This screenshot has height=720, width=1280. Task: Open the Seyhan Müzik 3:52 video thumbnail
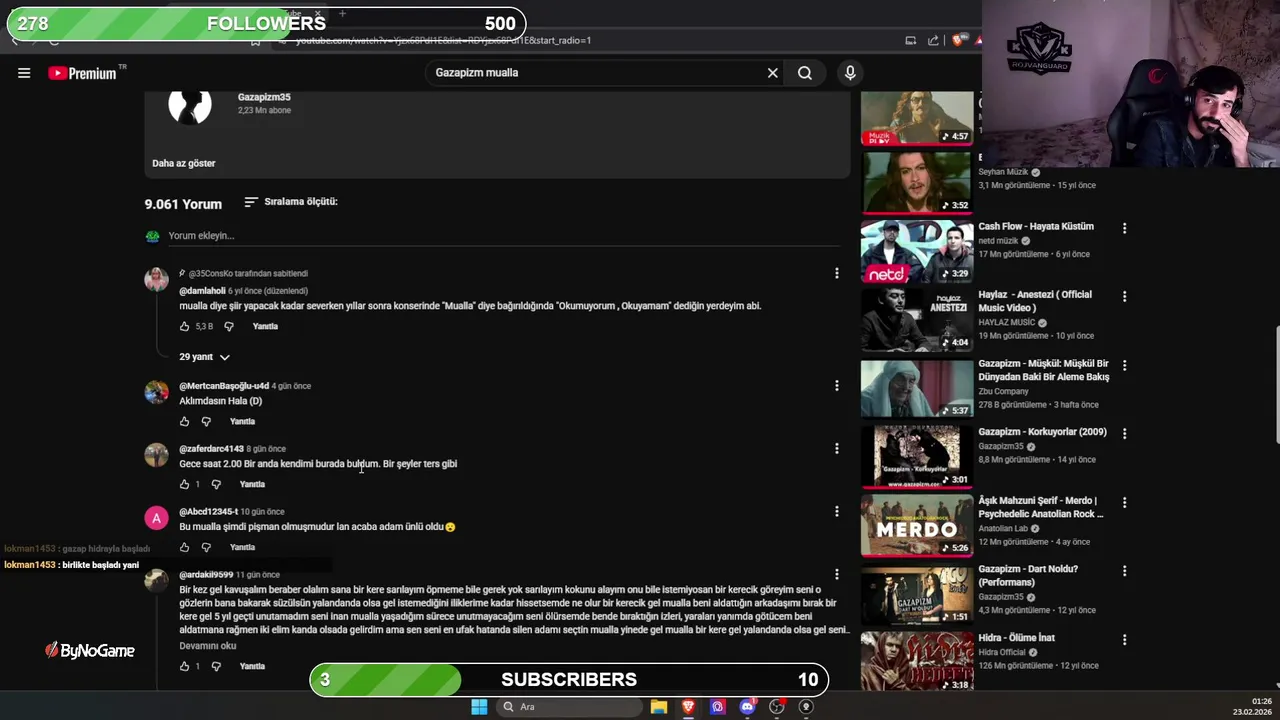point(917,183)
